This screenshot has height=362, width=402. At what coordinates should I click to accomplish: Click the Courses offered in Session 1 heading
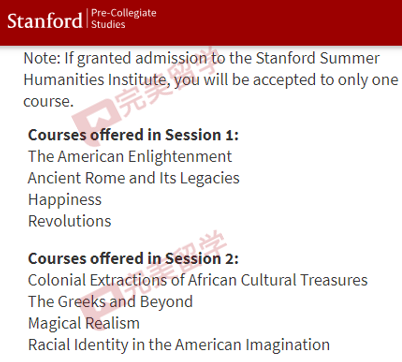133,135
